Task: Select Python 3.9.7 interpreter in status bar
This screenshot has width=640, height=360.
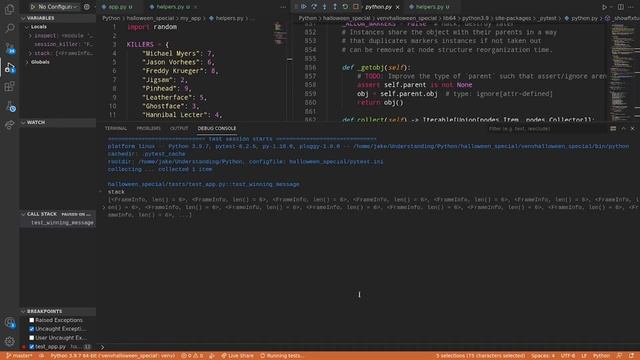Action: pyautogui.click(x=112, y=356)
